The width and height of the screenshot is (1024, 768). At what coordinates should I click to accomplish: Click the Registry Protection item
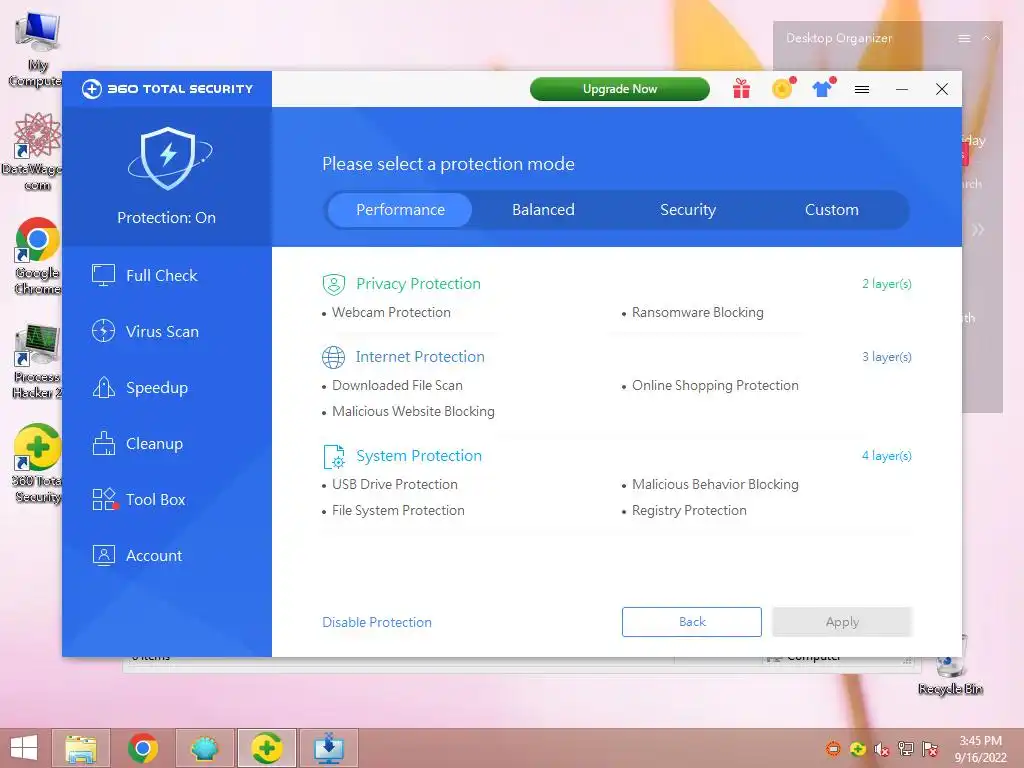tap(689, 511)
